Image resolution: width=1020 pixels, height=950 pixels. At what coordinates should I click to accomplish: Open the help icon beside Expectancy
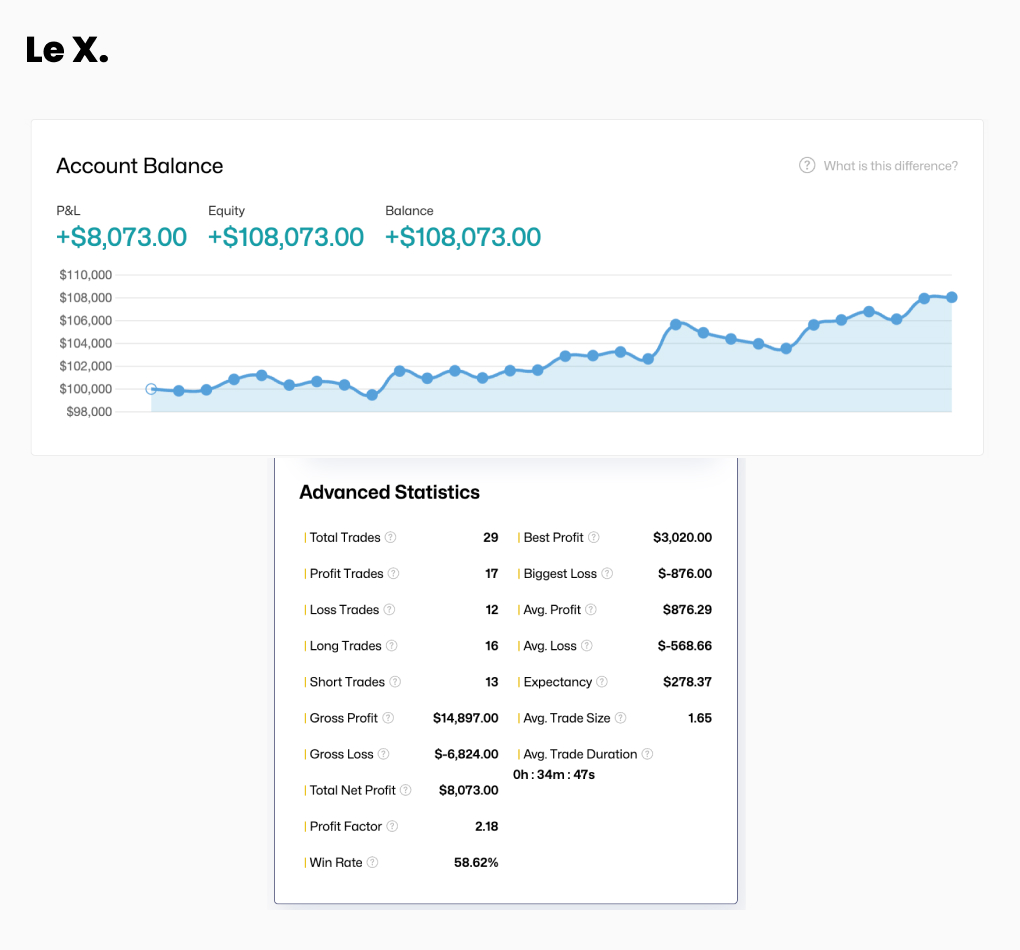602,682
